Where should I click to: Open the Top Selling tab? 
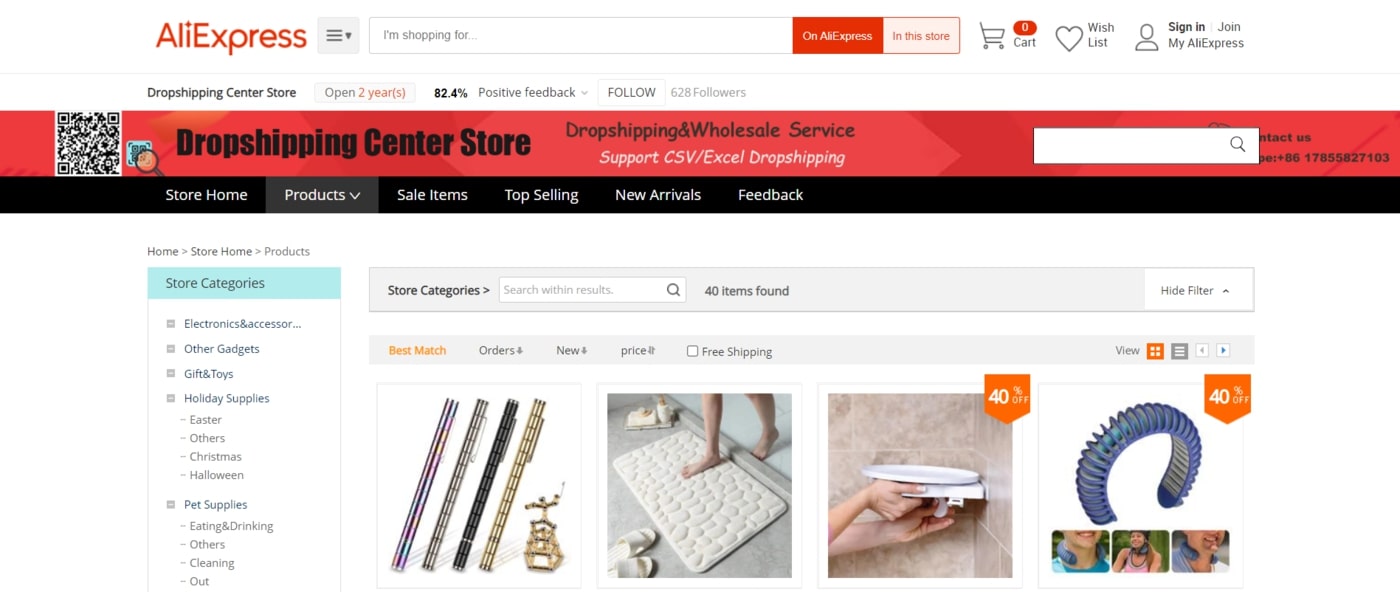pos(541,195)
